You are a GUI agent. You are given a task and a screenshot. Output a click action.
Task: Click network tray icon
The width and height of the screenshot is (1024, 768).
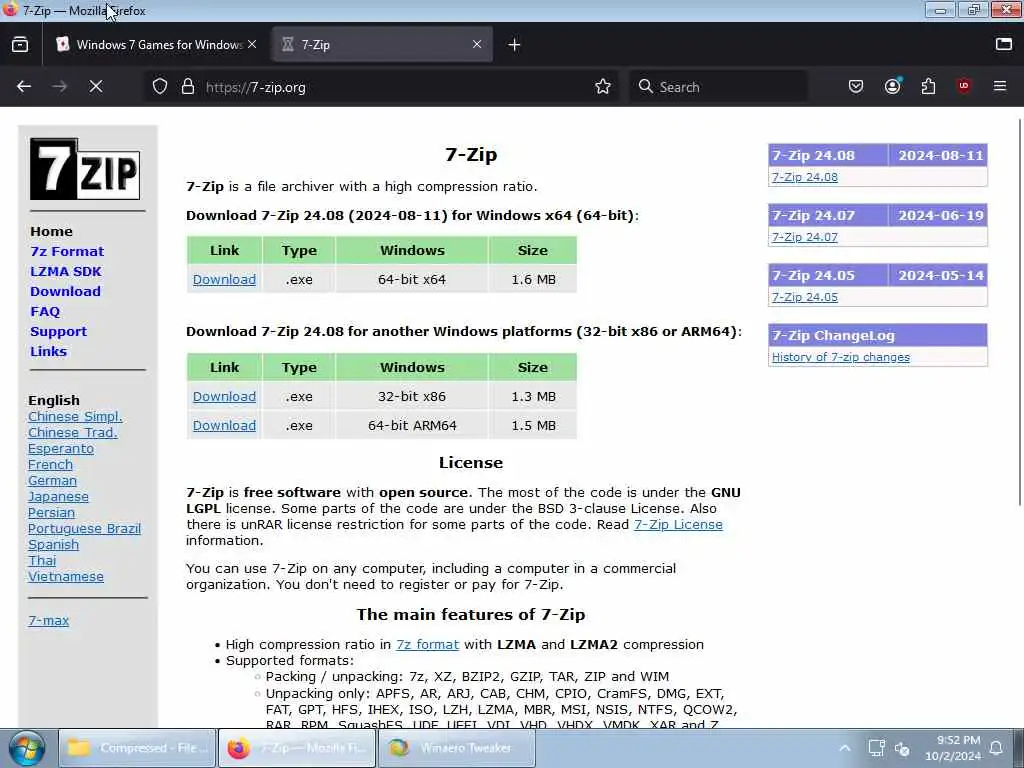click(x=876, y=748)
